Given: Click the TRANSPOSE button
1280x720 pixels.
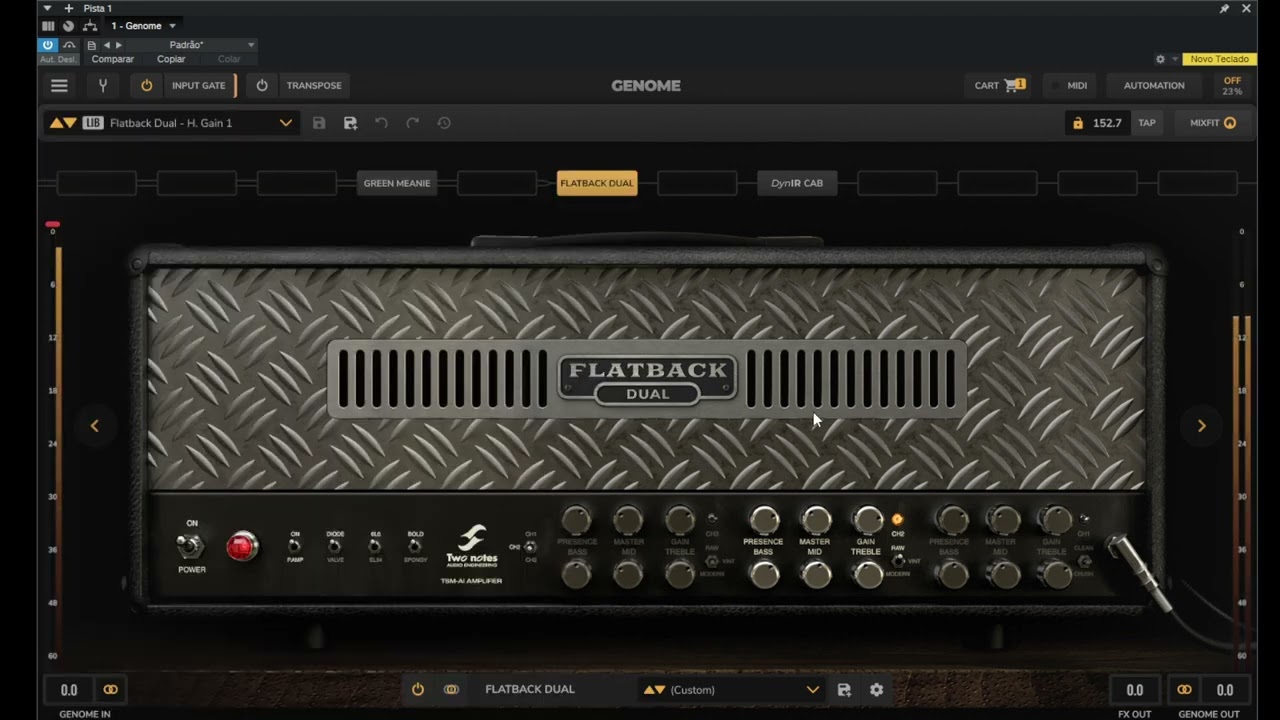Looking at the screenshot, I should point(314,85).
